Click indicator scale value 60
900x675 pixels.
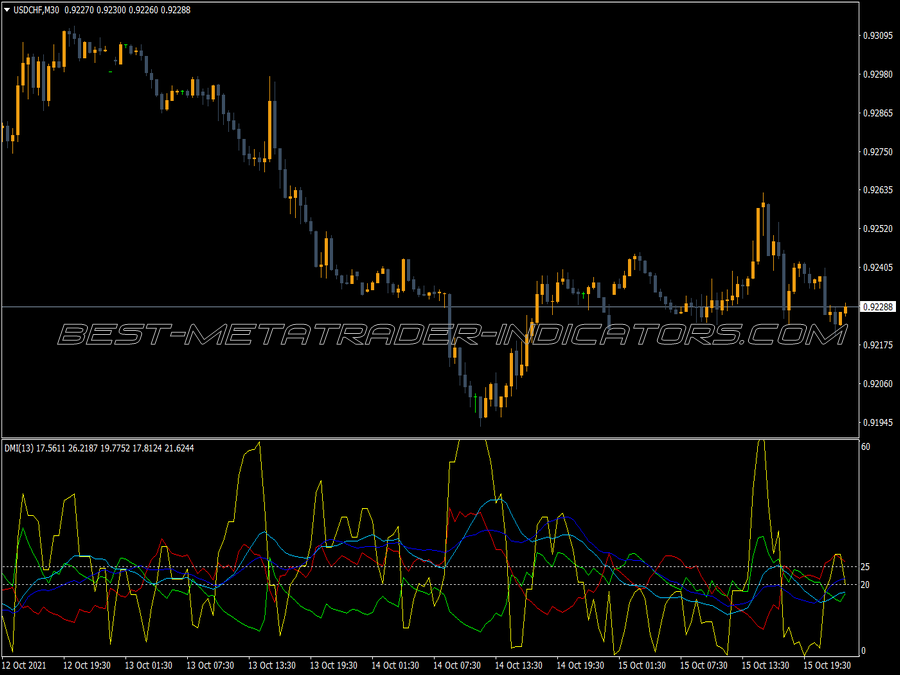(866, 447)
